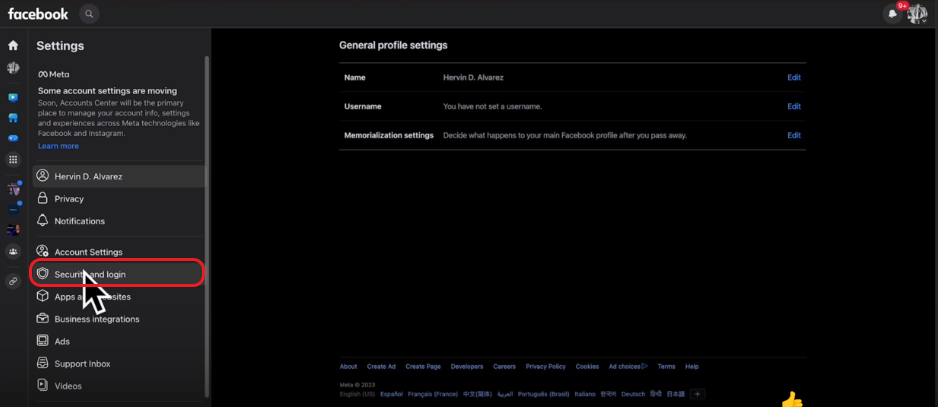Click the Privacy lock icon

(x=42, y=198)
